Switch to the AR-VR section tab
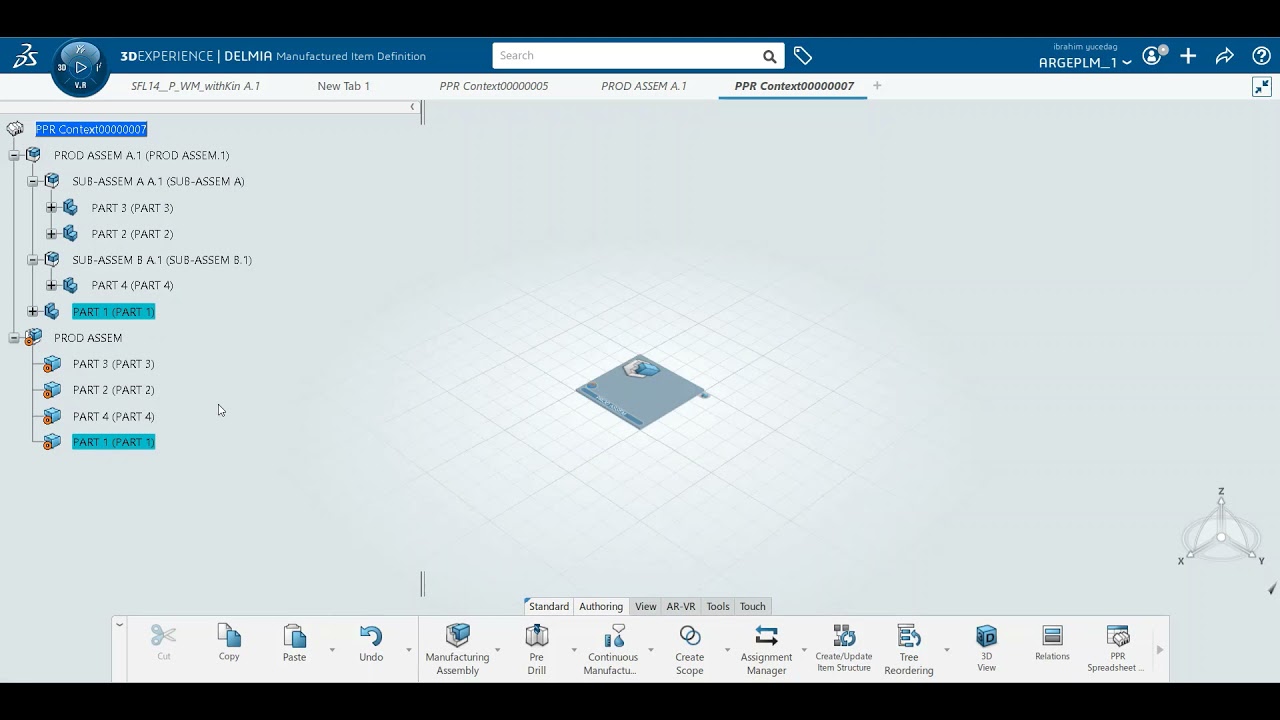Viewport: 1280px width, 720px height. pyautogui.click(x=681, y=606)
